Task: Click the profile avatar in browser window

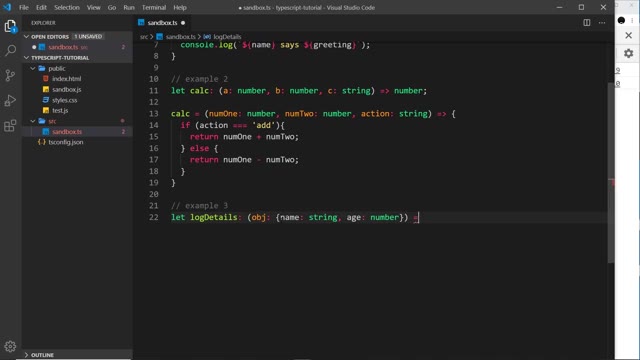Action: pyautogui.click(x=621, y=20)
